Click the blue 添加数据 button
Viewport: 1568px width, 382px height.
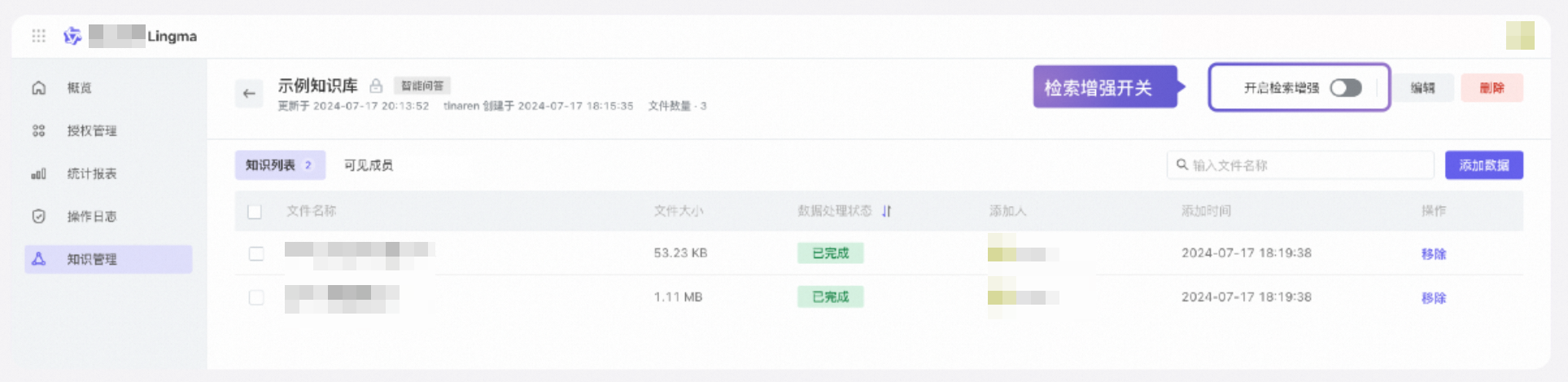click(1483, 165)
